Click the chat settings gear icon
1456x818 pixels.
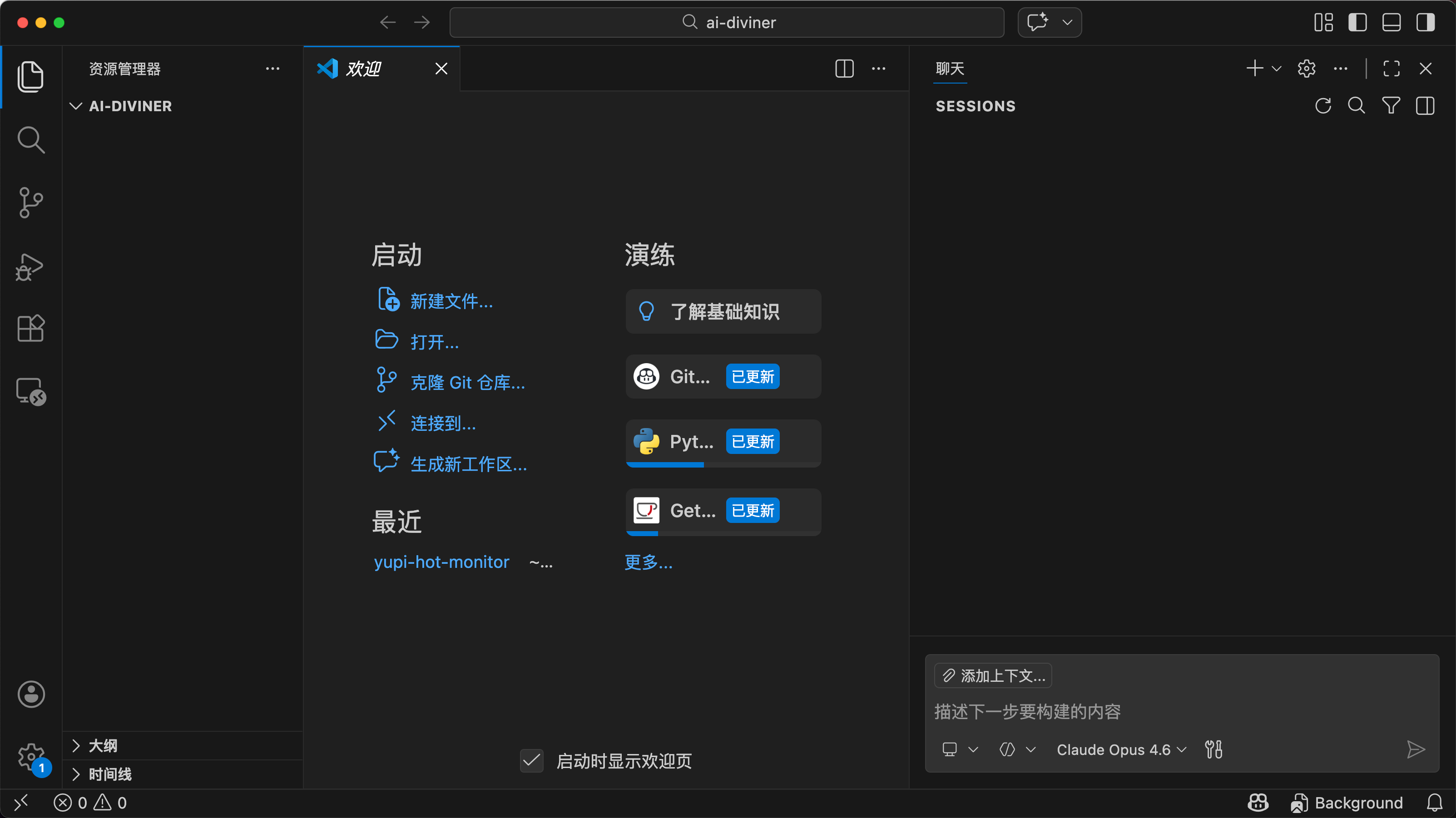(1306, 69)
